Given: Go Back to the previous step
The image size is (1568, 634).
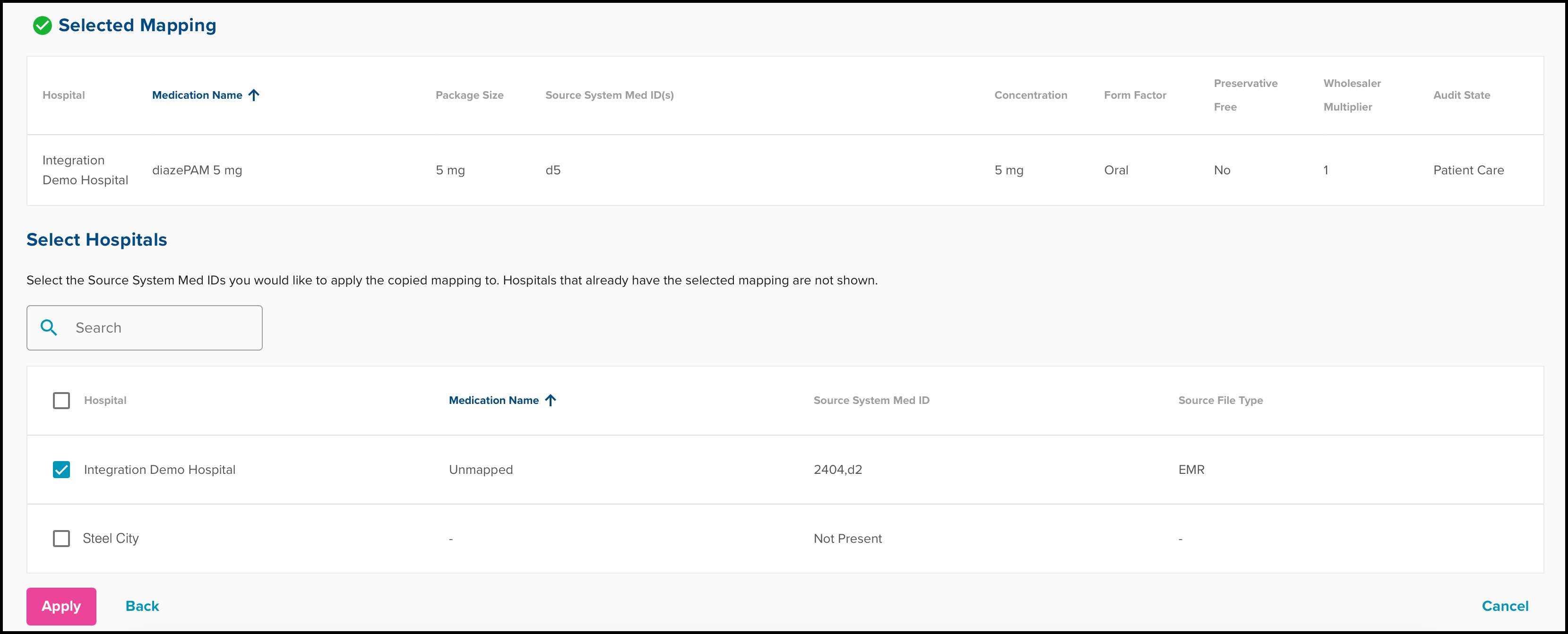Looking at the screenshot, I should [x=142, y=606].
